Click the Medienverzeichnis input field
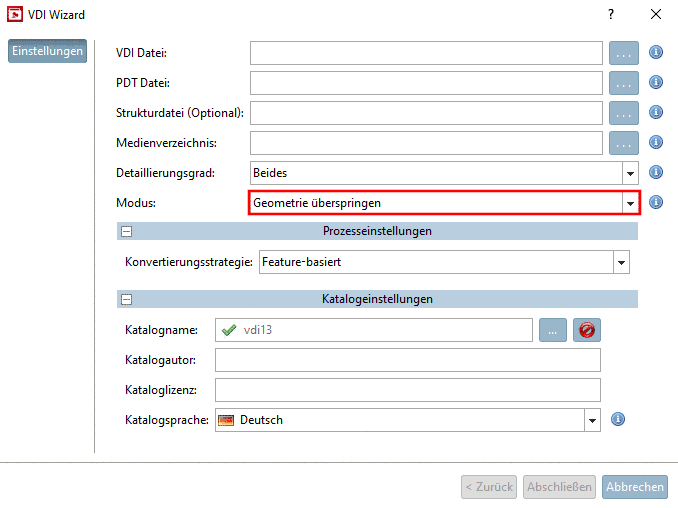The height and width of the screenshot is (508, 678). (426, 143)
